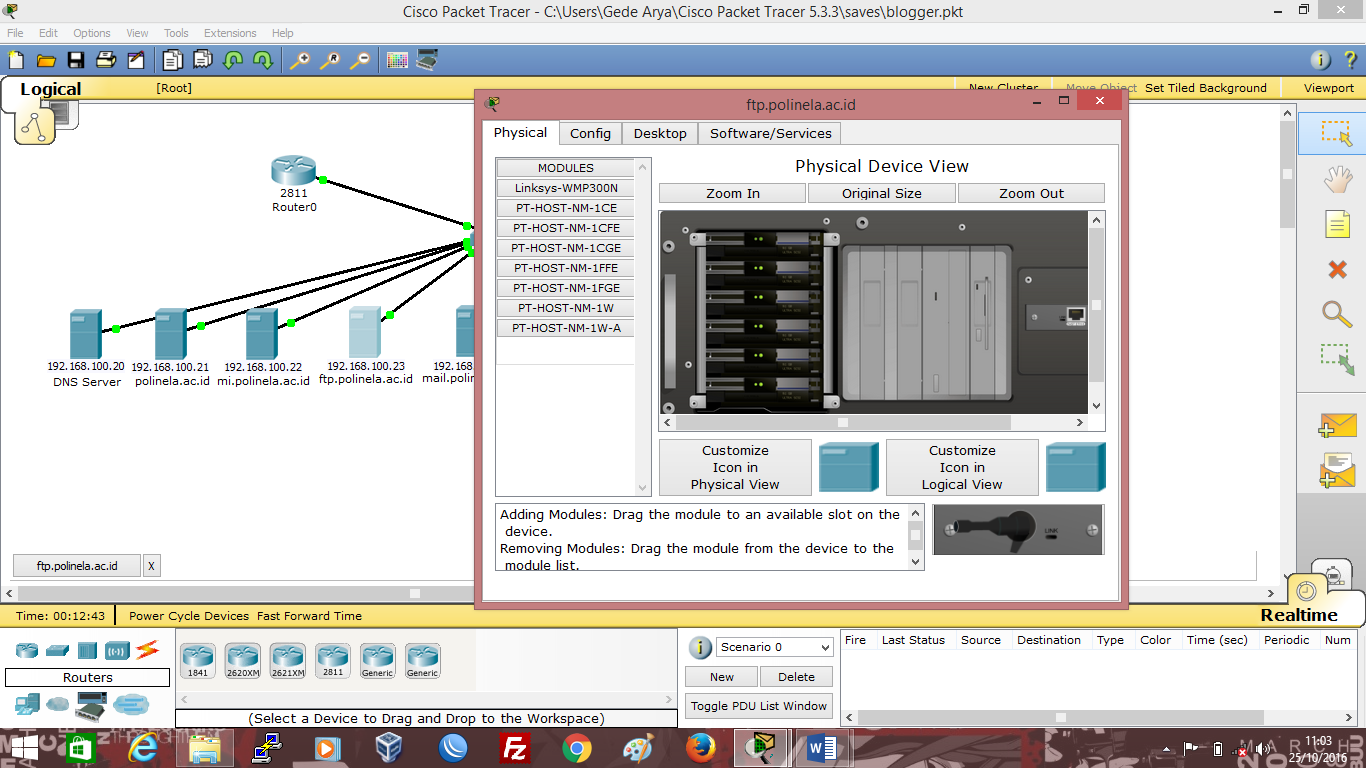Activate the Inspect magnifying glass tool
The width and height of the screenshot is (1366, 768).
click(1334, 315)
